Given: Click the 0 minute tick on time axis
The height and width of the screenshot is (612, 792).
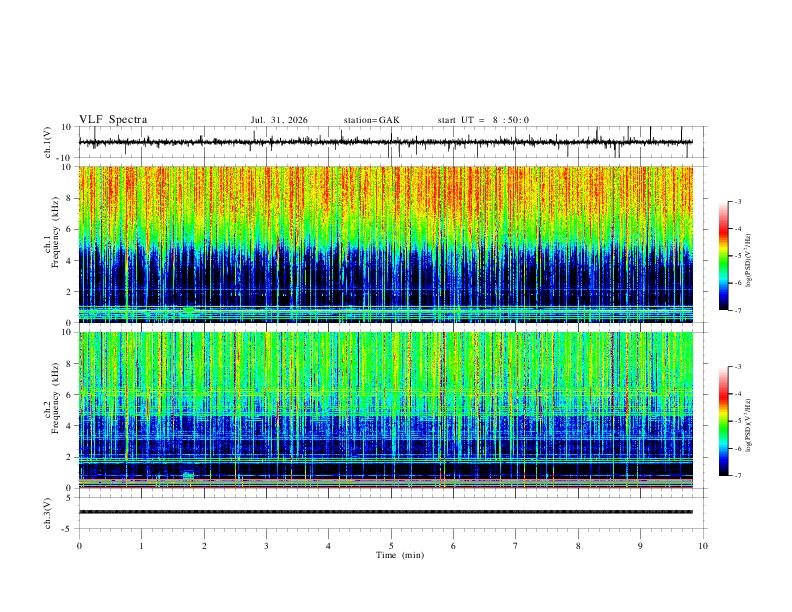Looking at the screenshot, I should pos(79,546).
